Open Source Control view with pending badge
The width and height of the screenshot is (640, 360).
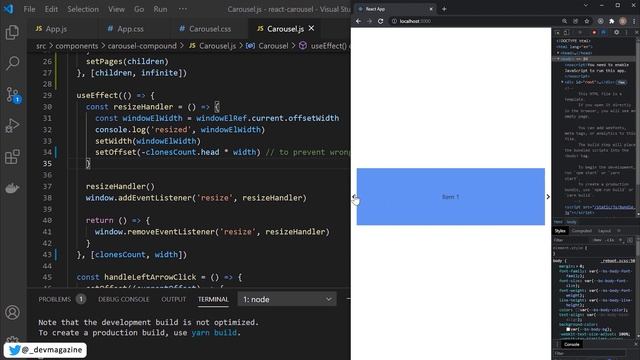[12, 95]
